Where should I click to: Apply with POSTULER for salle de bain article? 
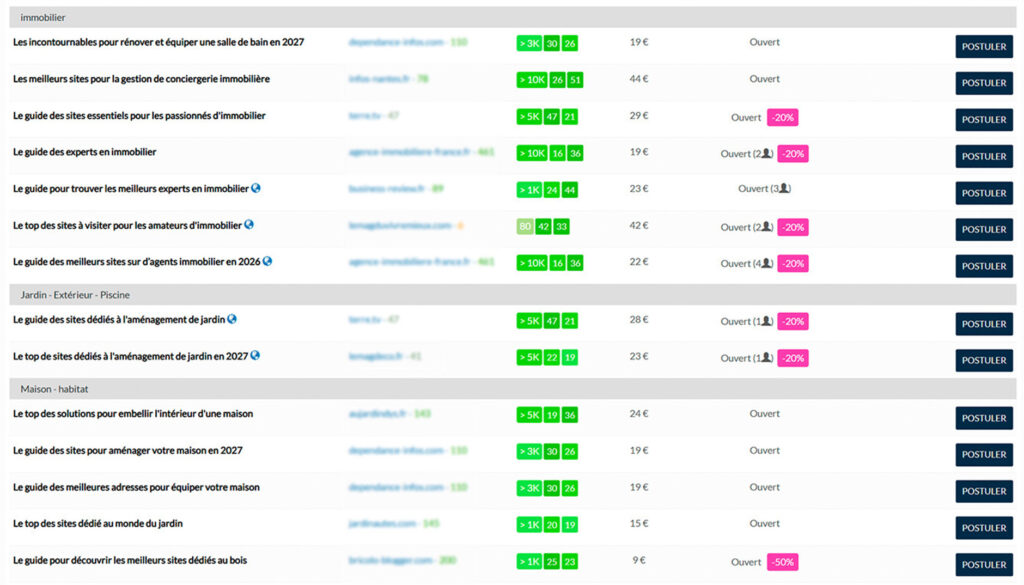(x=984, y=46)
